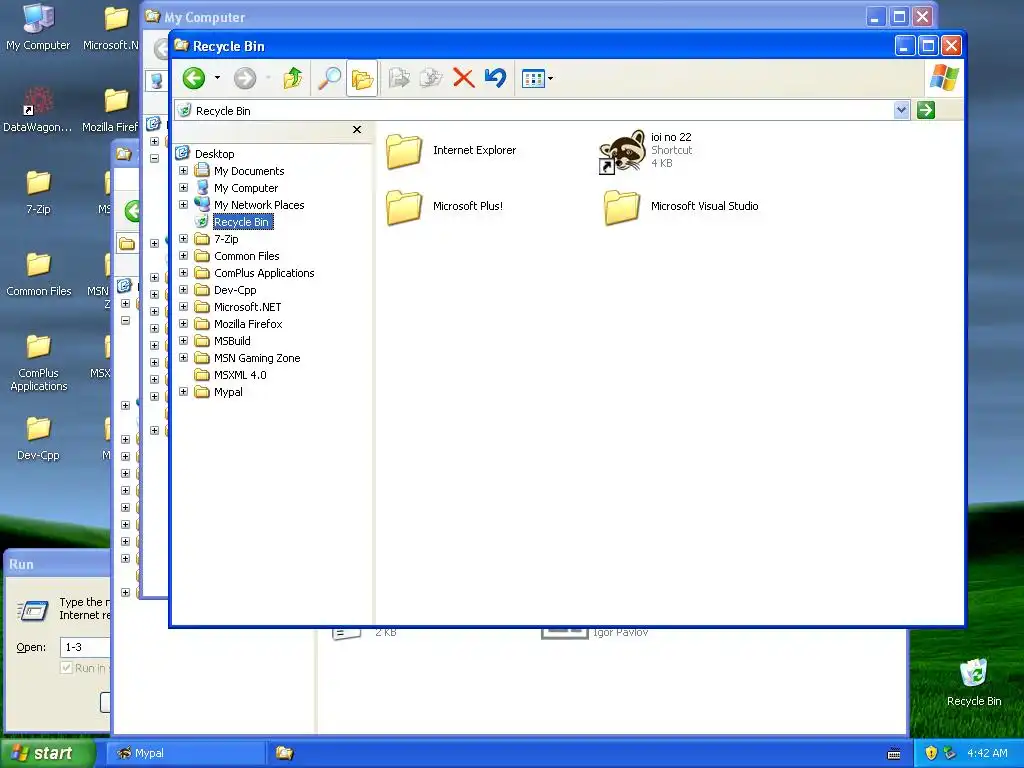Select the Microsoft Plus! folder item
The height and width of the screenshot is (768, 1024).
tap(444, 206)
